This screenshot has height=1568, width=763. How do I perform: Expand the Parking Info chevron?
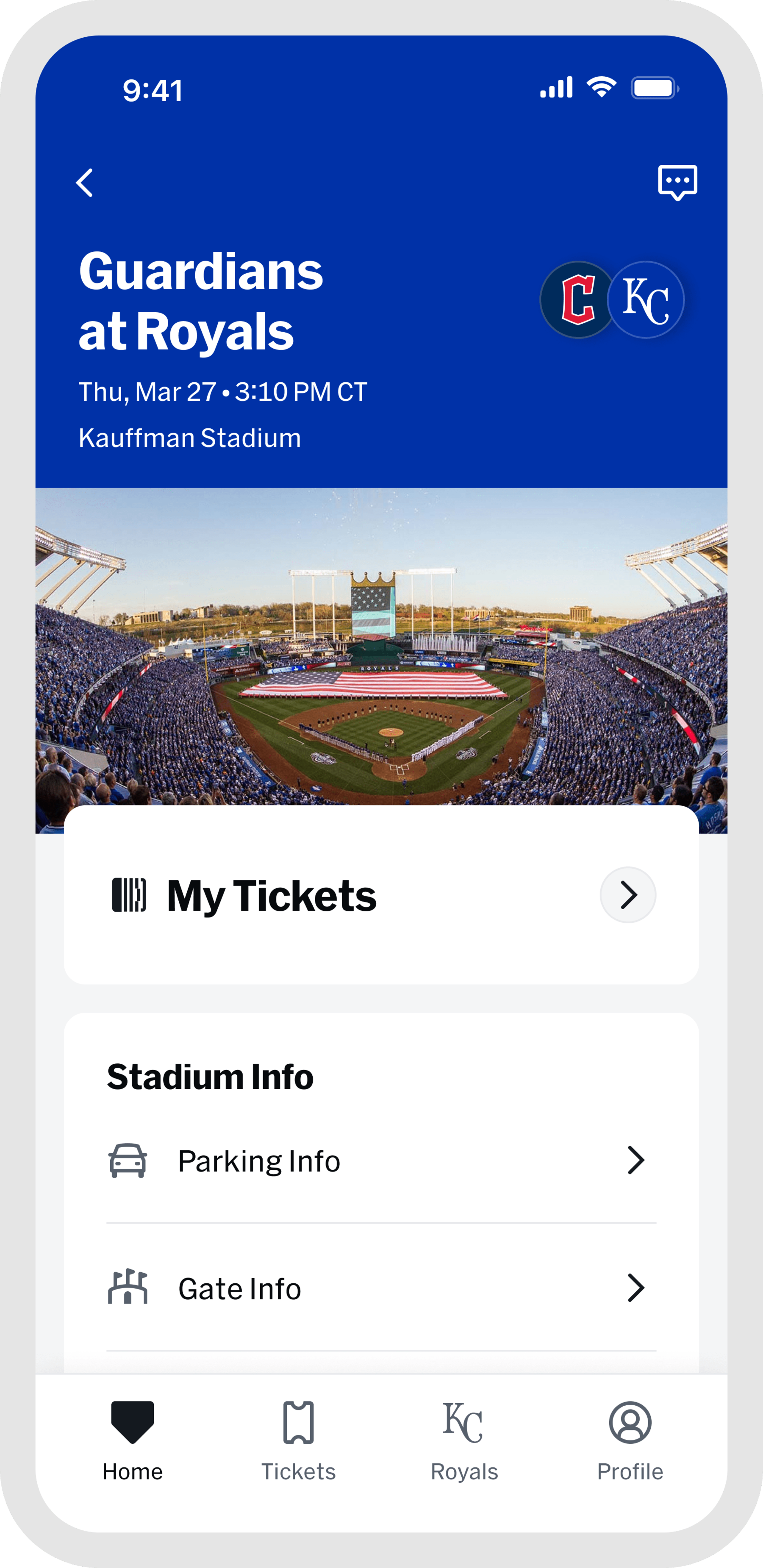(636, 1160)
